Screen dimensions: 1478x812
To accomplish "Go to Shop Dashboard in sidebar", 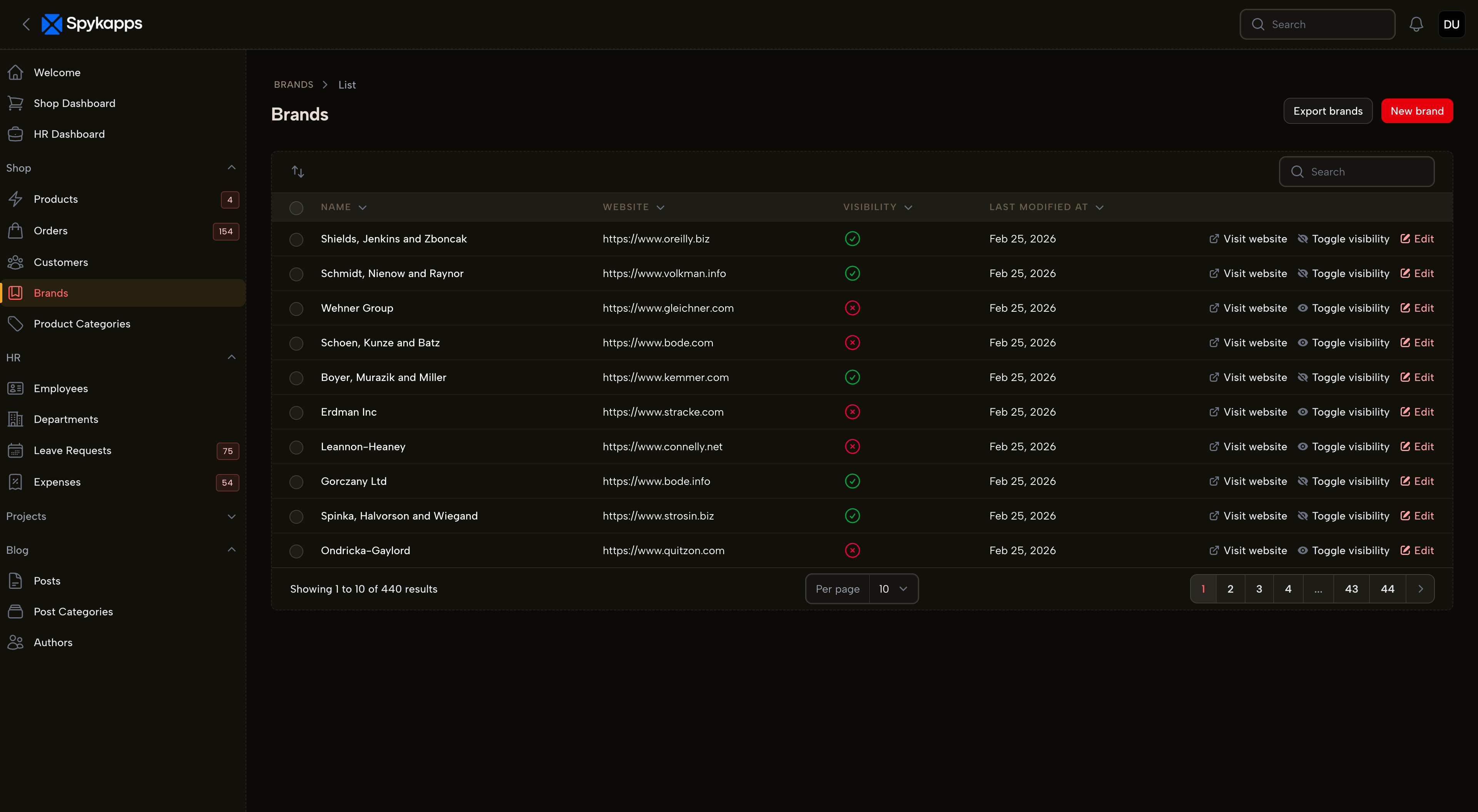I will pyautogui.click(x=75, y=103).
